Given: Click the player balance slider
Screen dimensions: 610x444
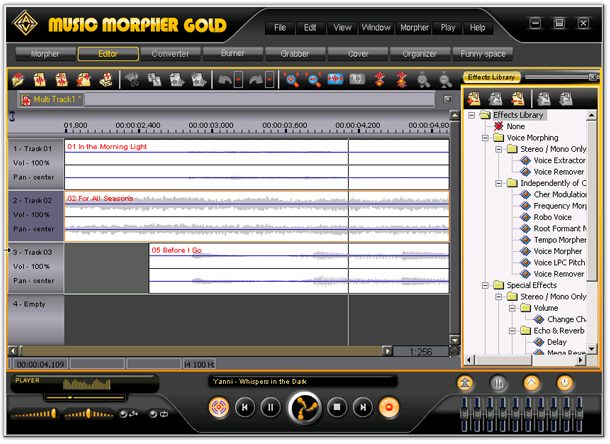Looking at the screenshot, I should 89,414.
